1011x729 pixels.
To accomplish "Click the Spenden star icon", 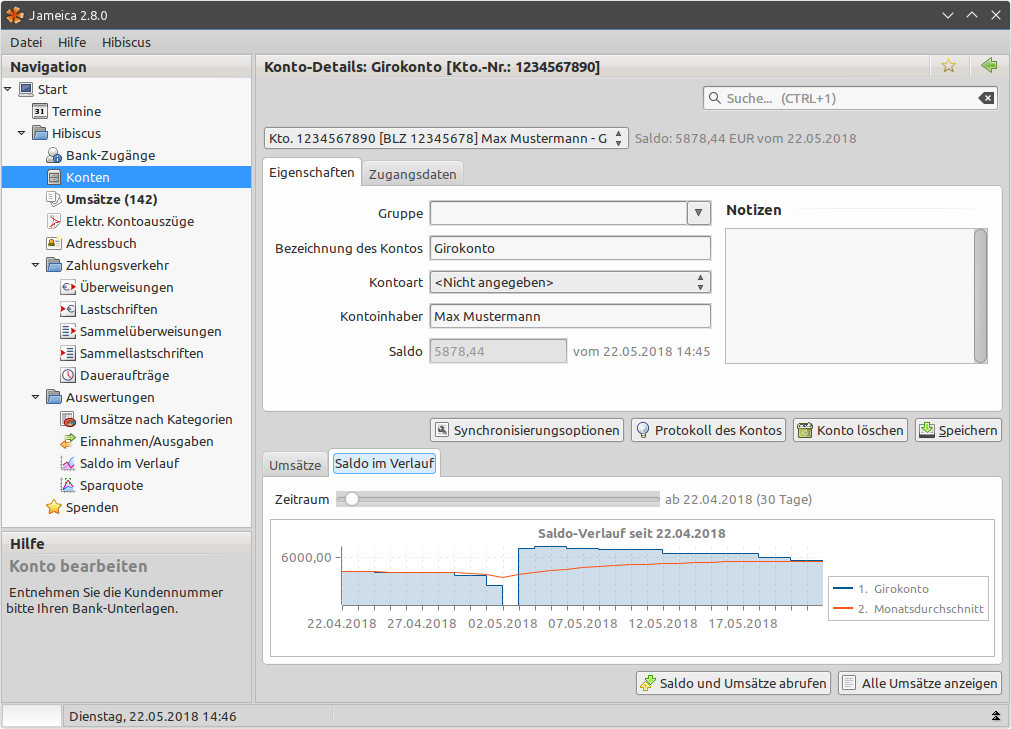I will 54,507.
